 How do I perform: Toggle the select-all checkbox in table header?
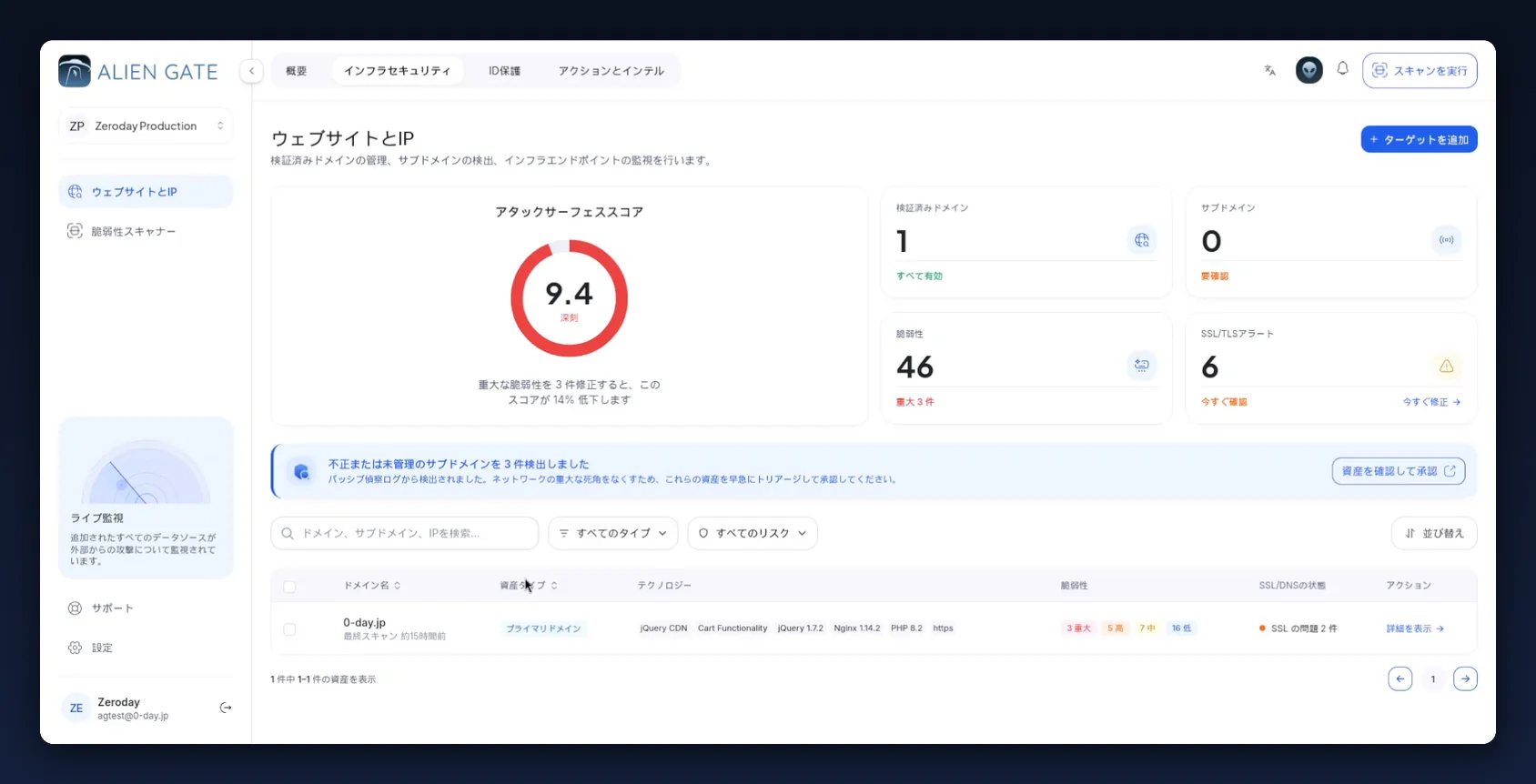[x=289, y=587]
